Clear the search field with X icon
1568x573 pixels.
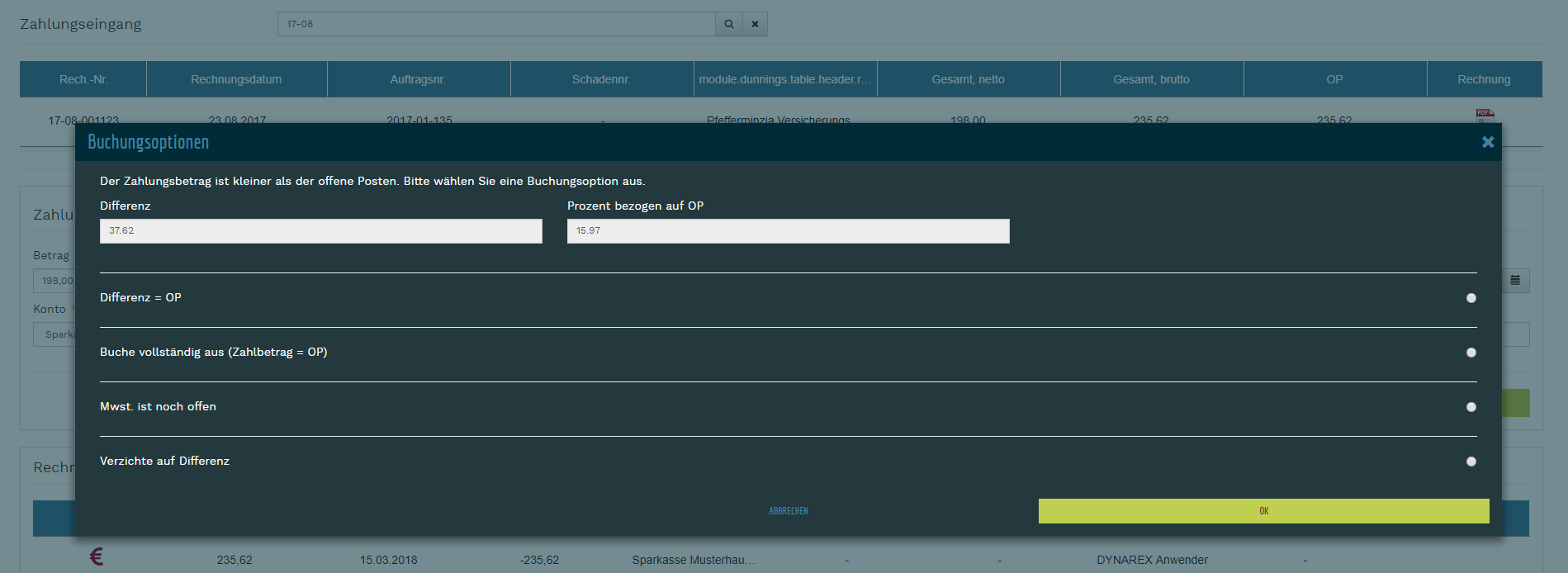tap(755, 24)
